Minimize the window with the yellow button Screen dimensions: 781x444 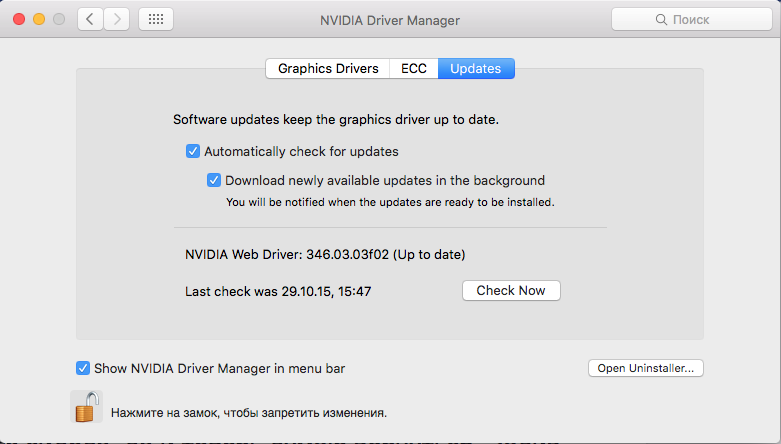point(39,19)
